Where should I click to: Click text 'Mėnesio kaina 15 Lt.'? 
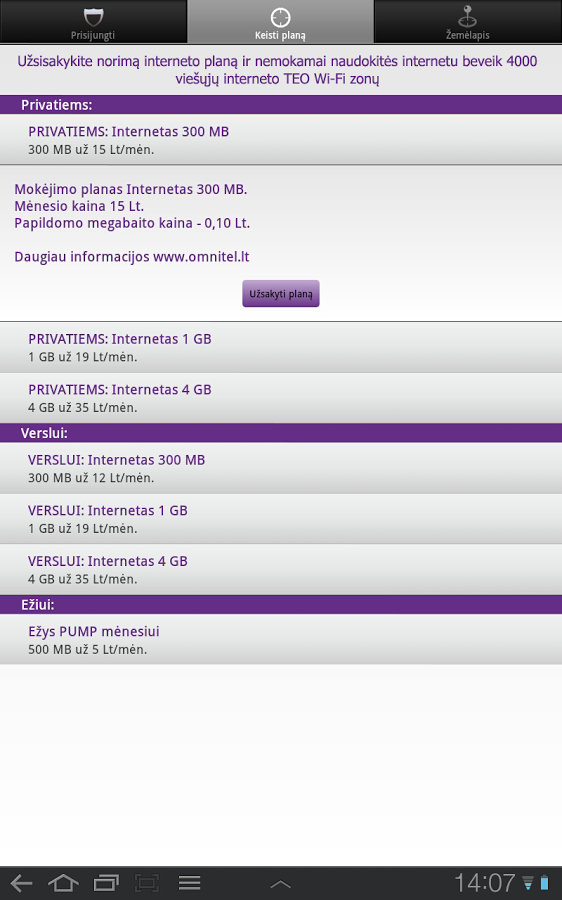[79, 206]
